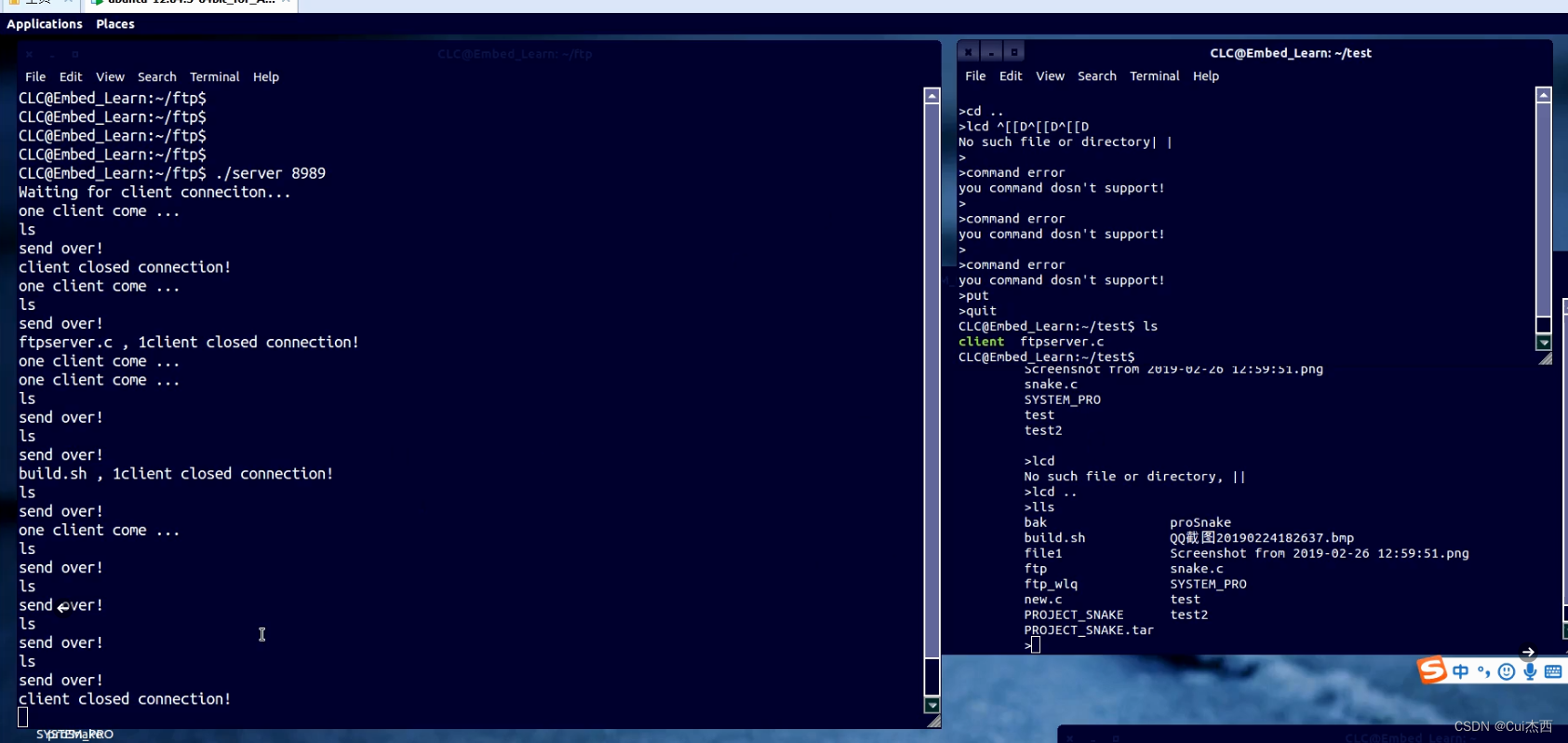This screenshot has width=1568, height=743.
Task: Open Terminal menu in ftp terminal
Action: (x=215, y=76)
